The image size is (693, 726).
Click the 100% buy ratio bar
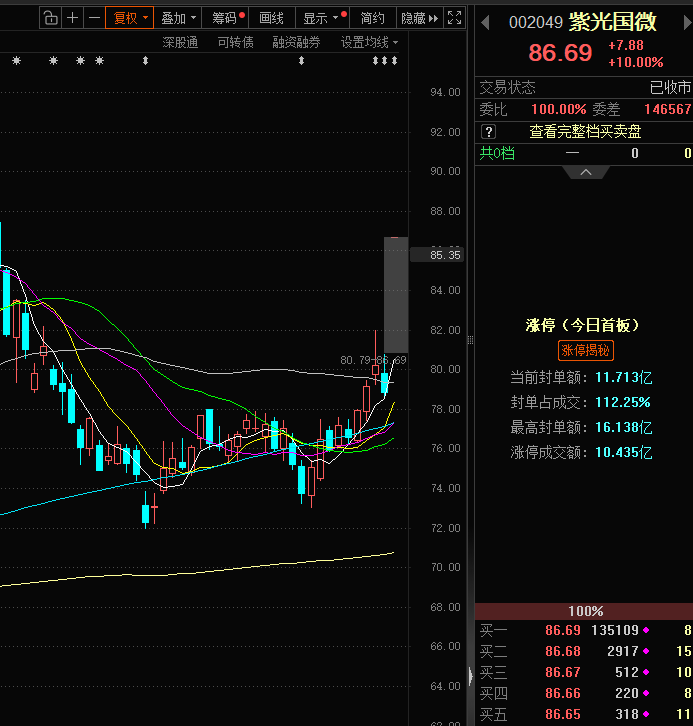coord(584,611)
